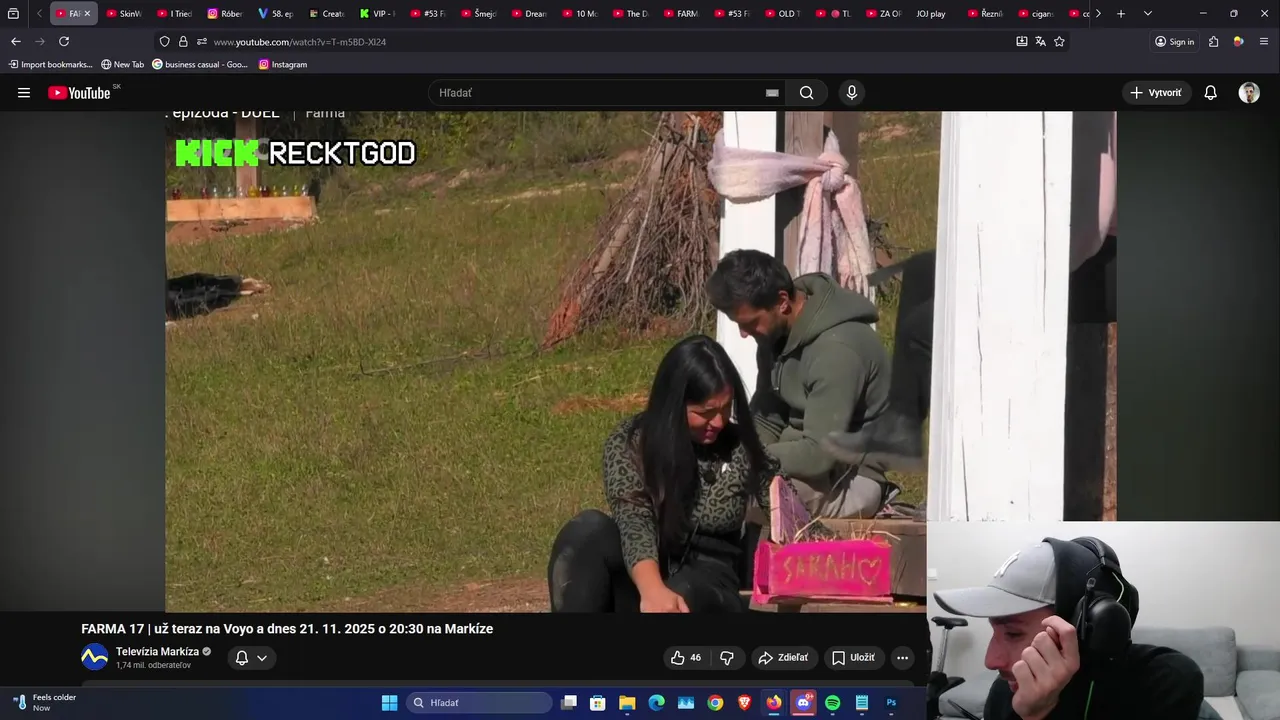Open Spotify from the taskbar
Screen dimensions: 1280x720
coord(833,703)
